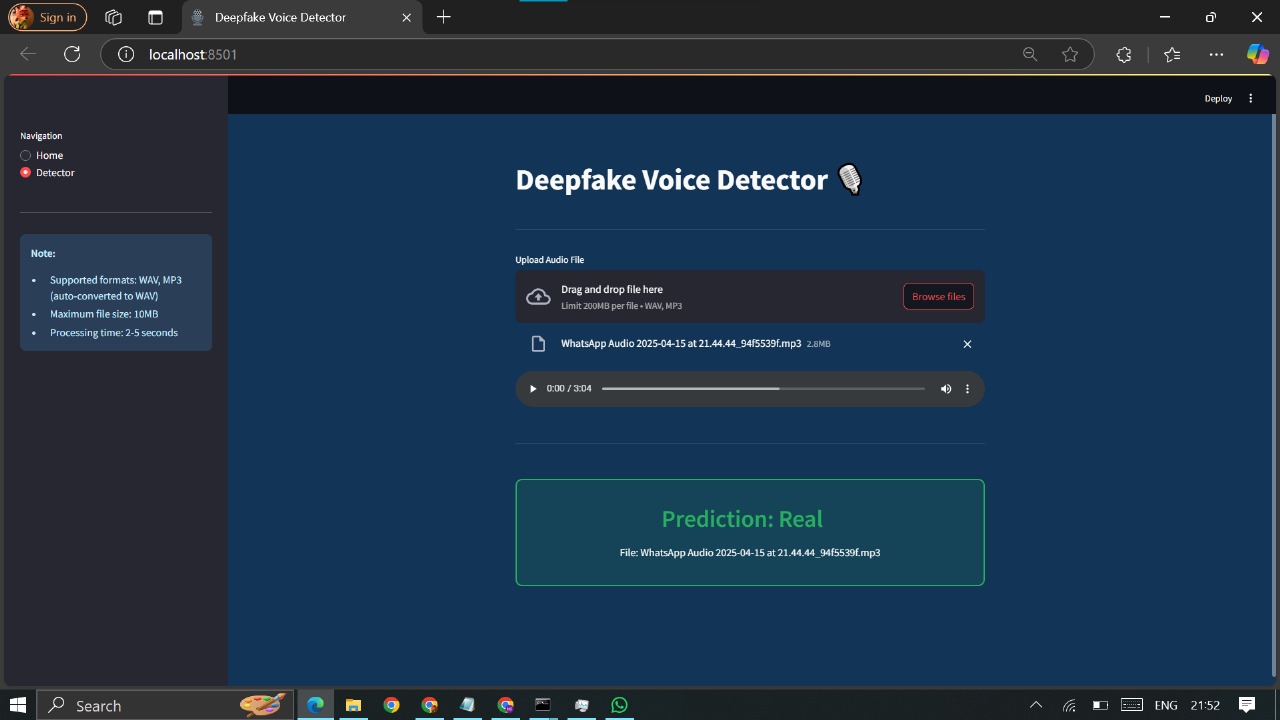Remove the uploaded WhatsApp Audio file
Screen dimensions: 1280x720
[967, 344]
